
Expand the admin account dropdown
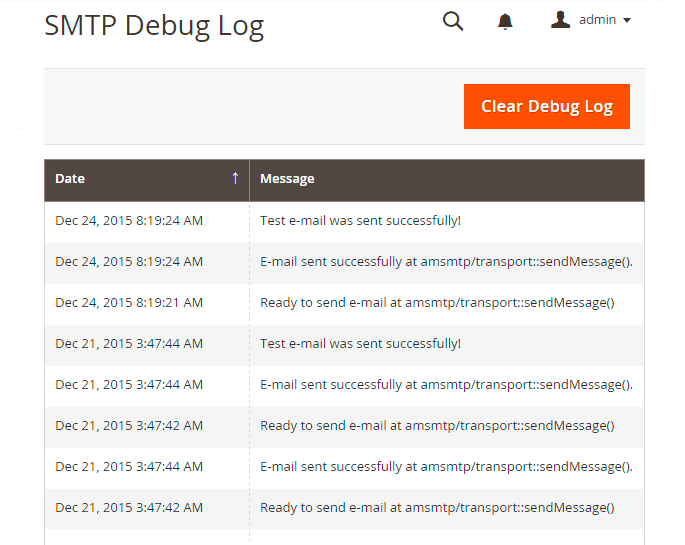626,20
